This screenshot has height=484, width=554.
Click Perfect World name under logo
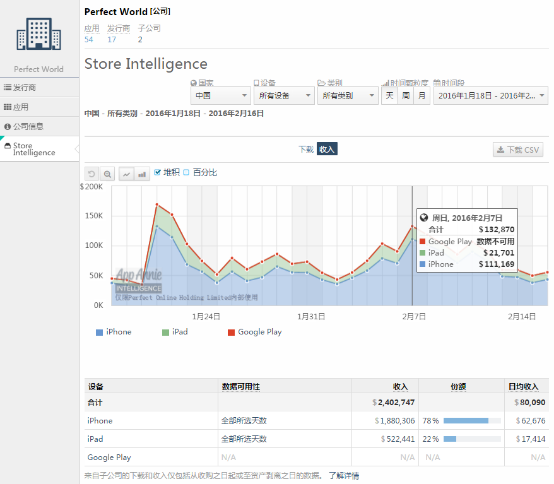39,69
